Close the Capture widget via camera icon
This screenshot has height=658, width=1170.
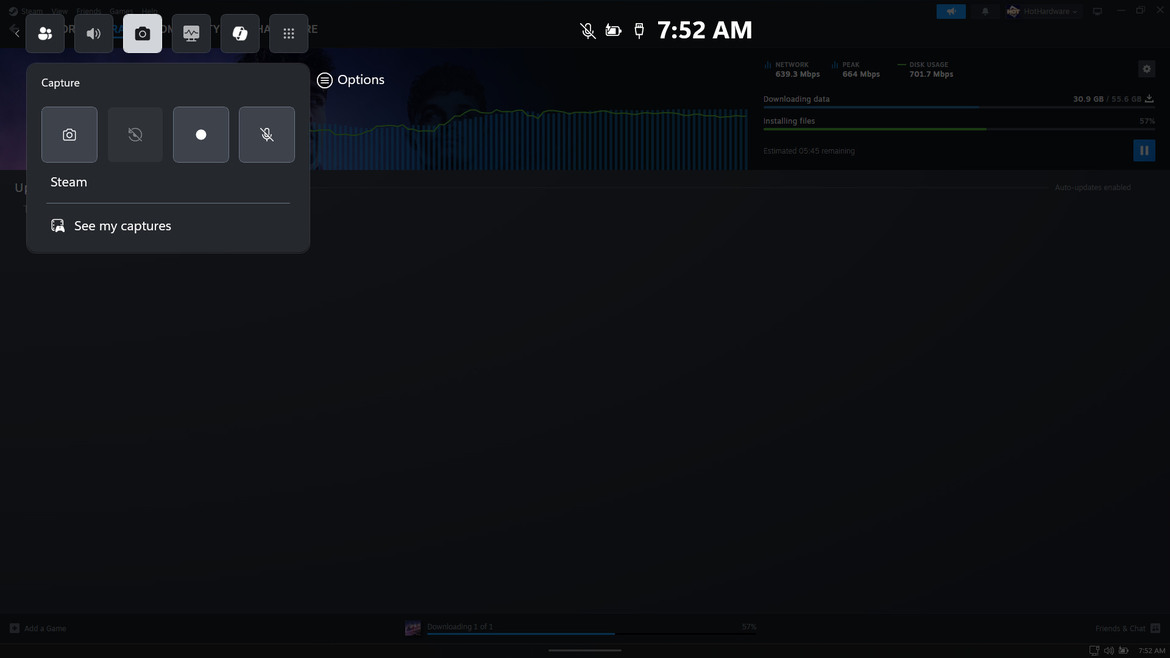pyautogui.click(x=142, y=34)
